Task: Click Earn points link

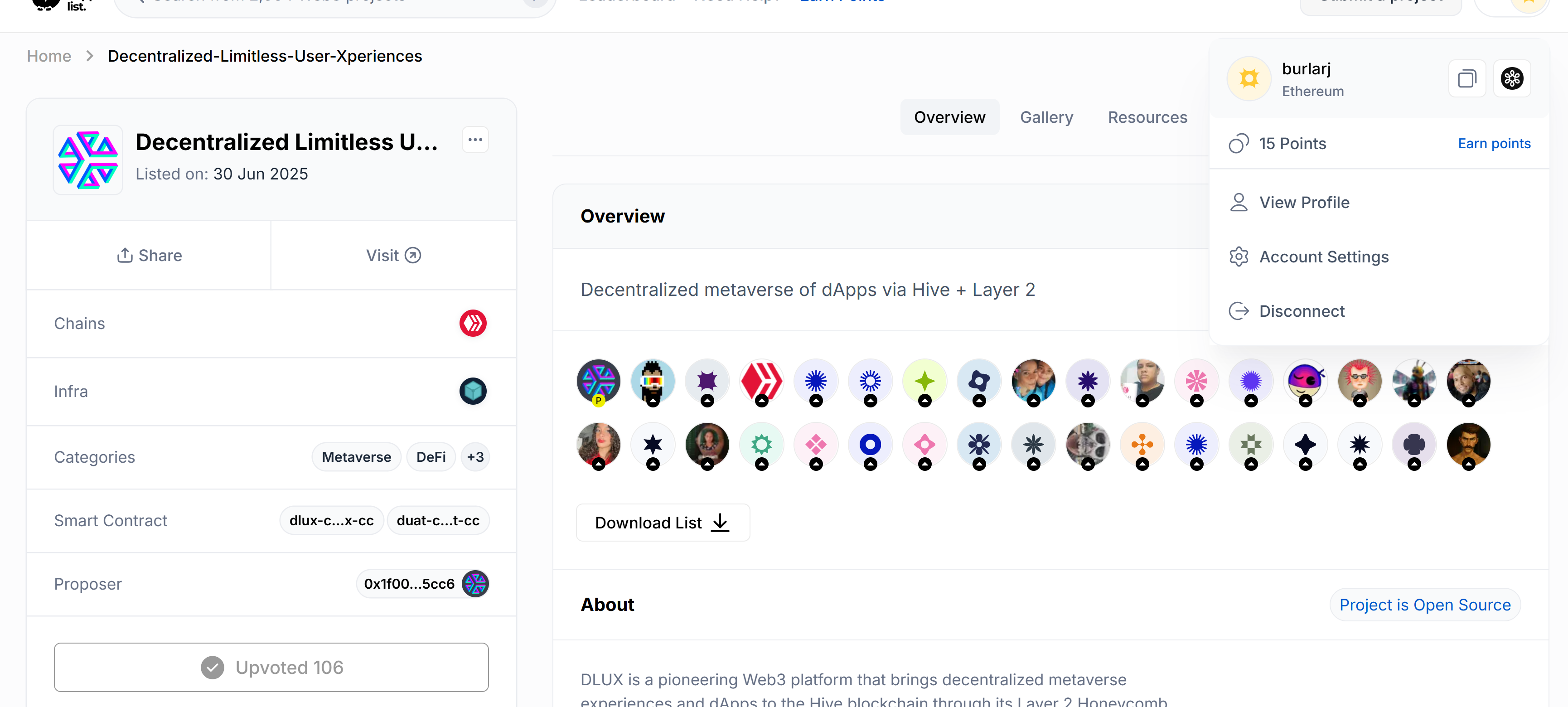Action: [1494, 144]
